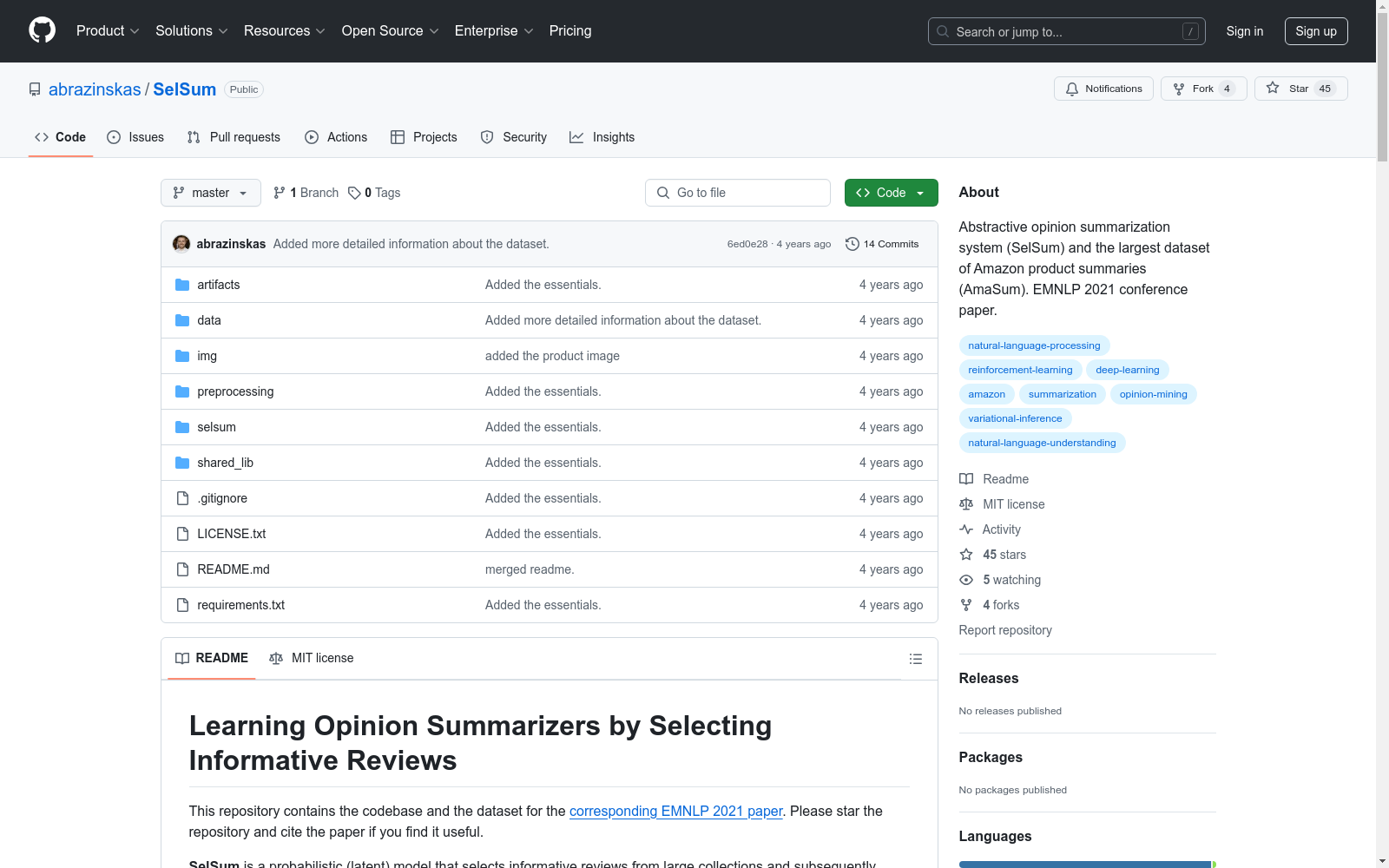This screenshot has width=1389, height=868.
Task: Click the reinforcement-learning topic tag
Action: pyautogui.click(x=1020, y=370)
